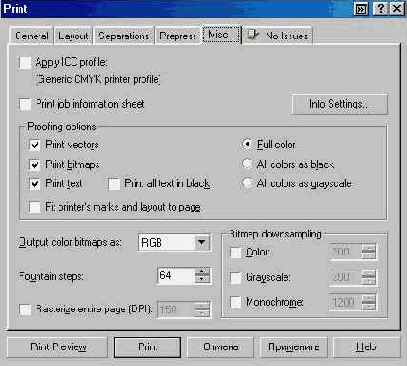407x366 pixels.
Task: Enable Apply ICC profile checkbox
Action: coord(25,63)
